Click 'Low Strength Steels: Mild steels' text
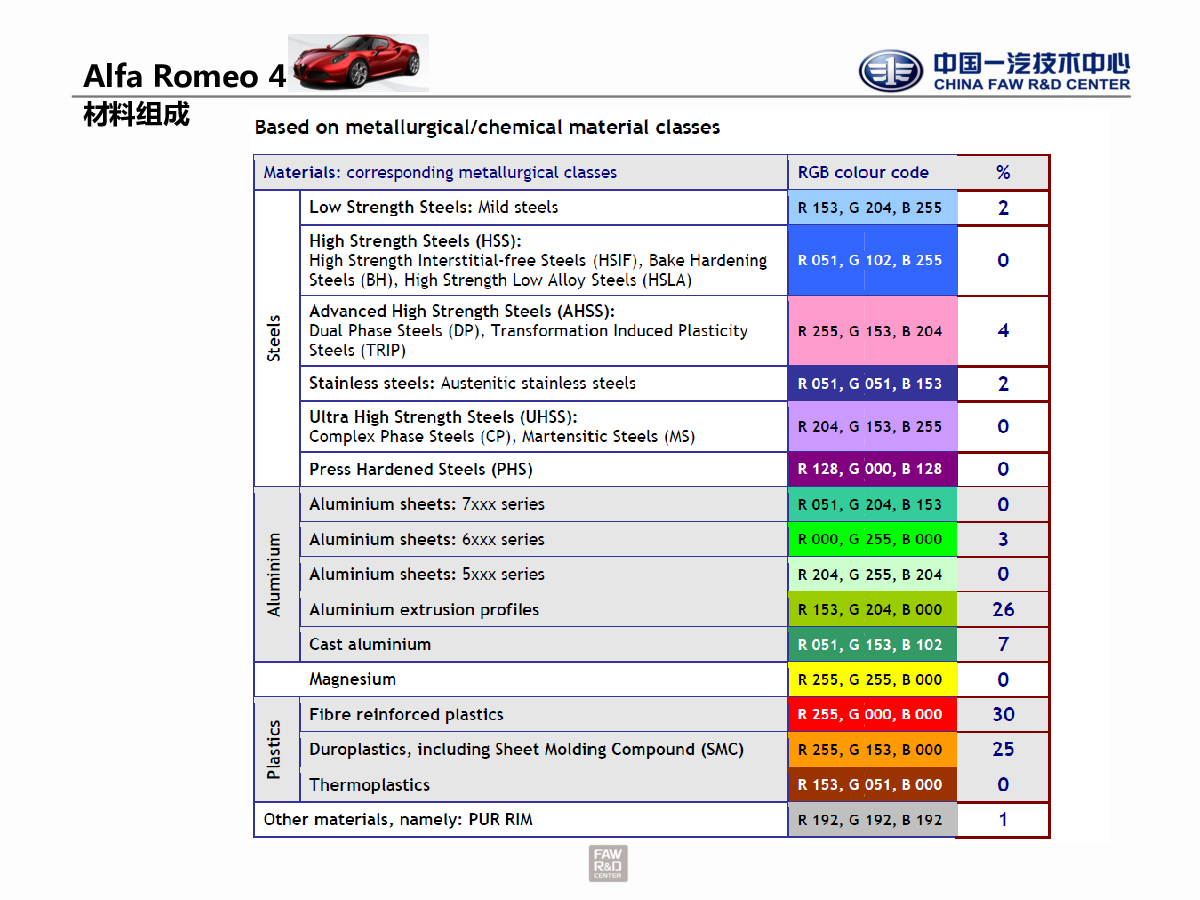1200x900 pixels. tap(434, 207)
